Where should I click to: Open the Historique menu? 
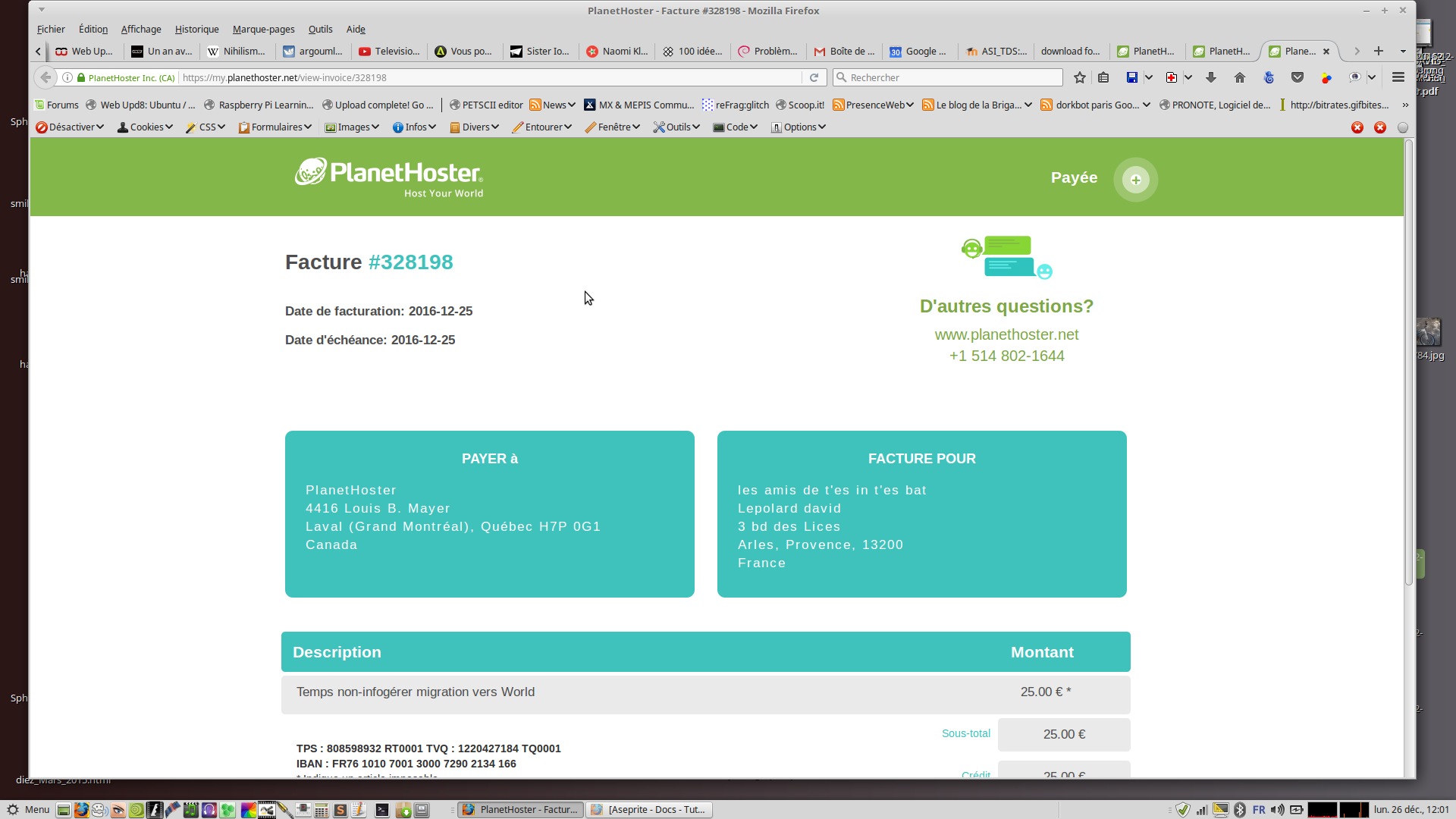click(196, 30)
